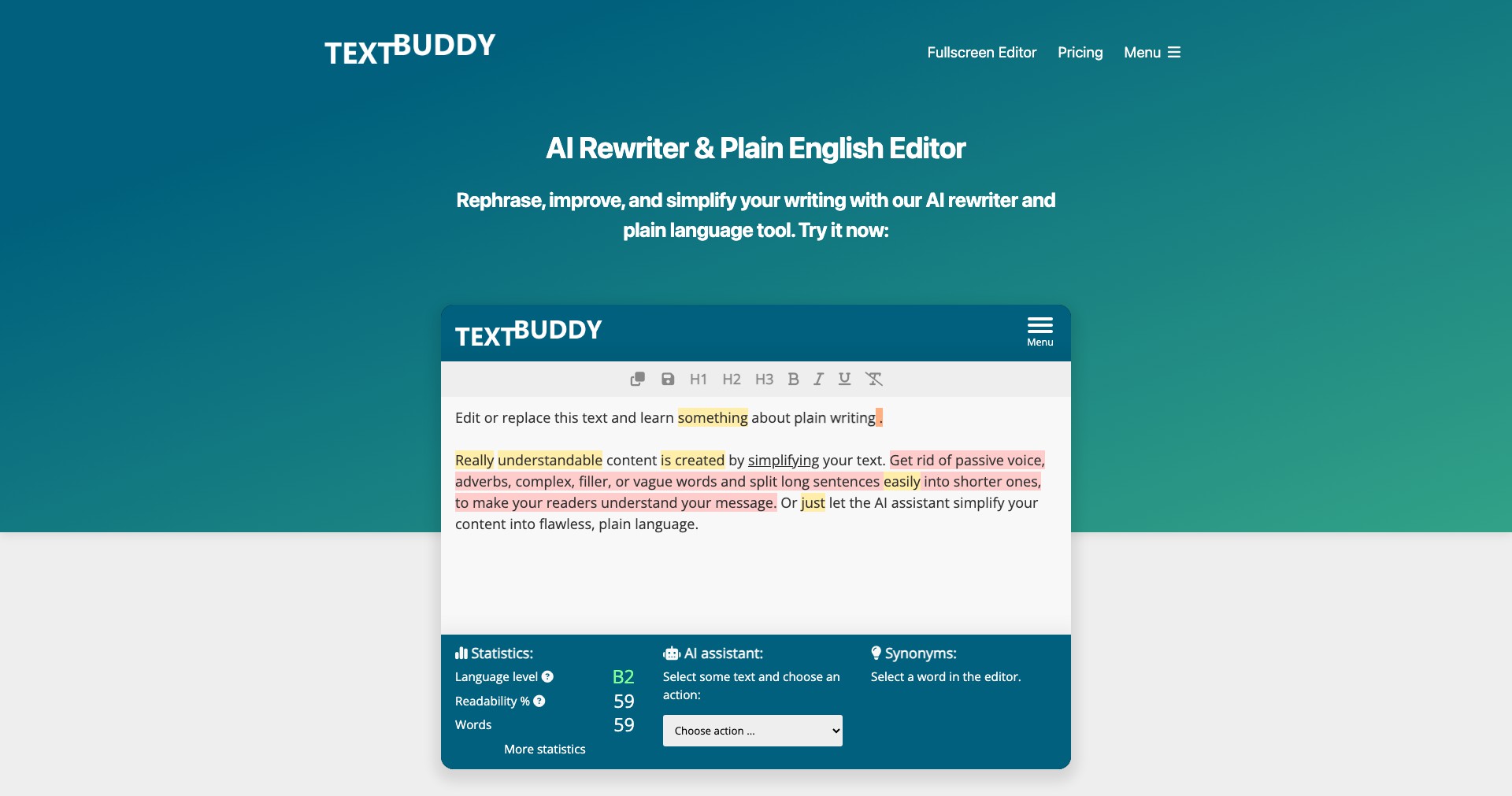Go to the Pricing page
Image resolution: width=1512 pixels, height=796 pixels.
click(x=1080, y=53)
